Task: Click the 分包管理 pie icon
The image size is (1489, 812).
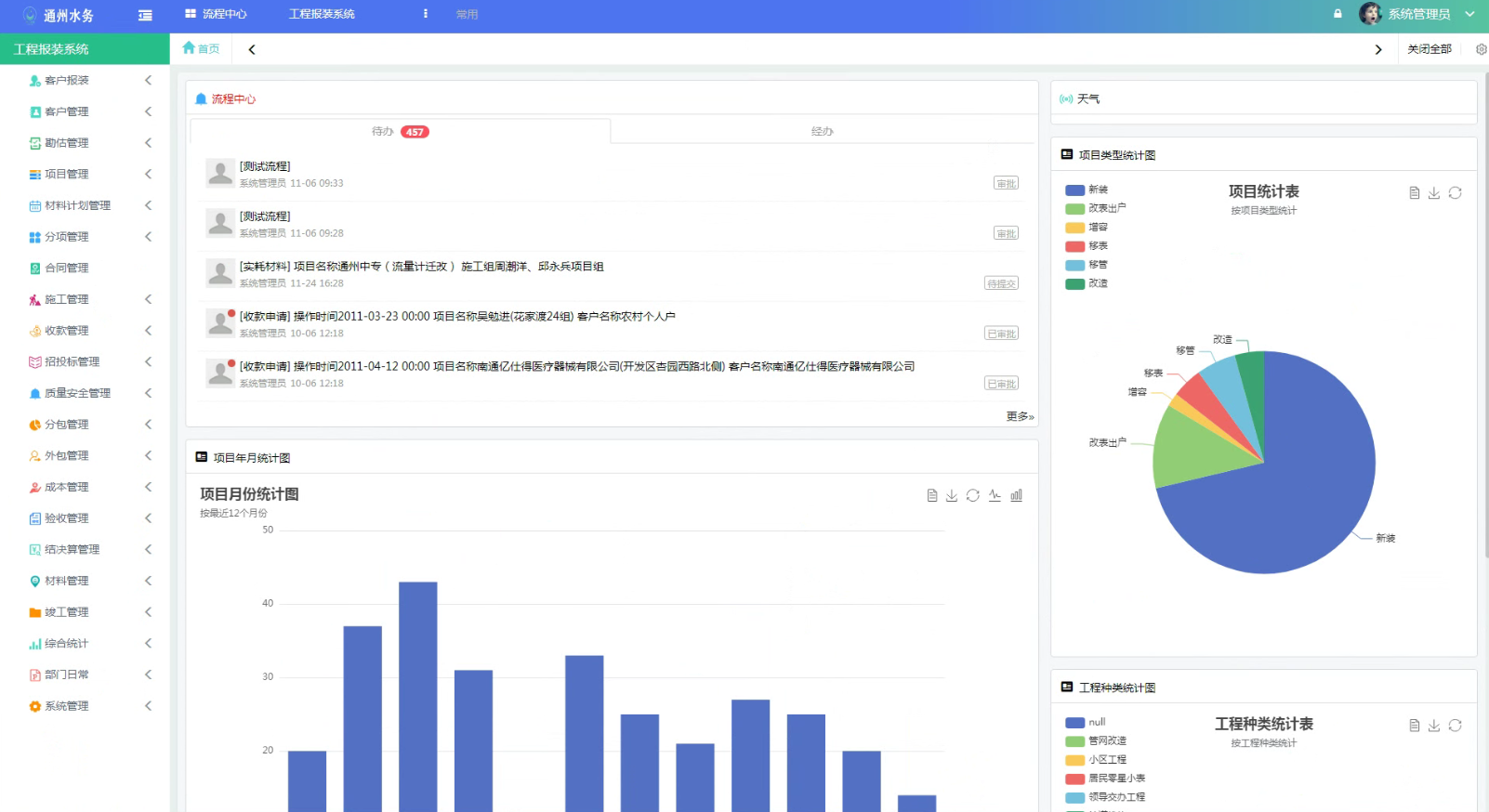Action: pos(35,425)
